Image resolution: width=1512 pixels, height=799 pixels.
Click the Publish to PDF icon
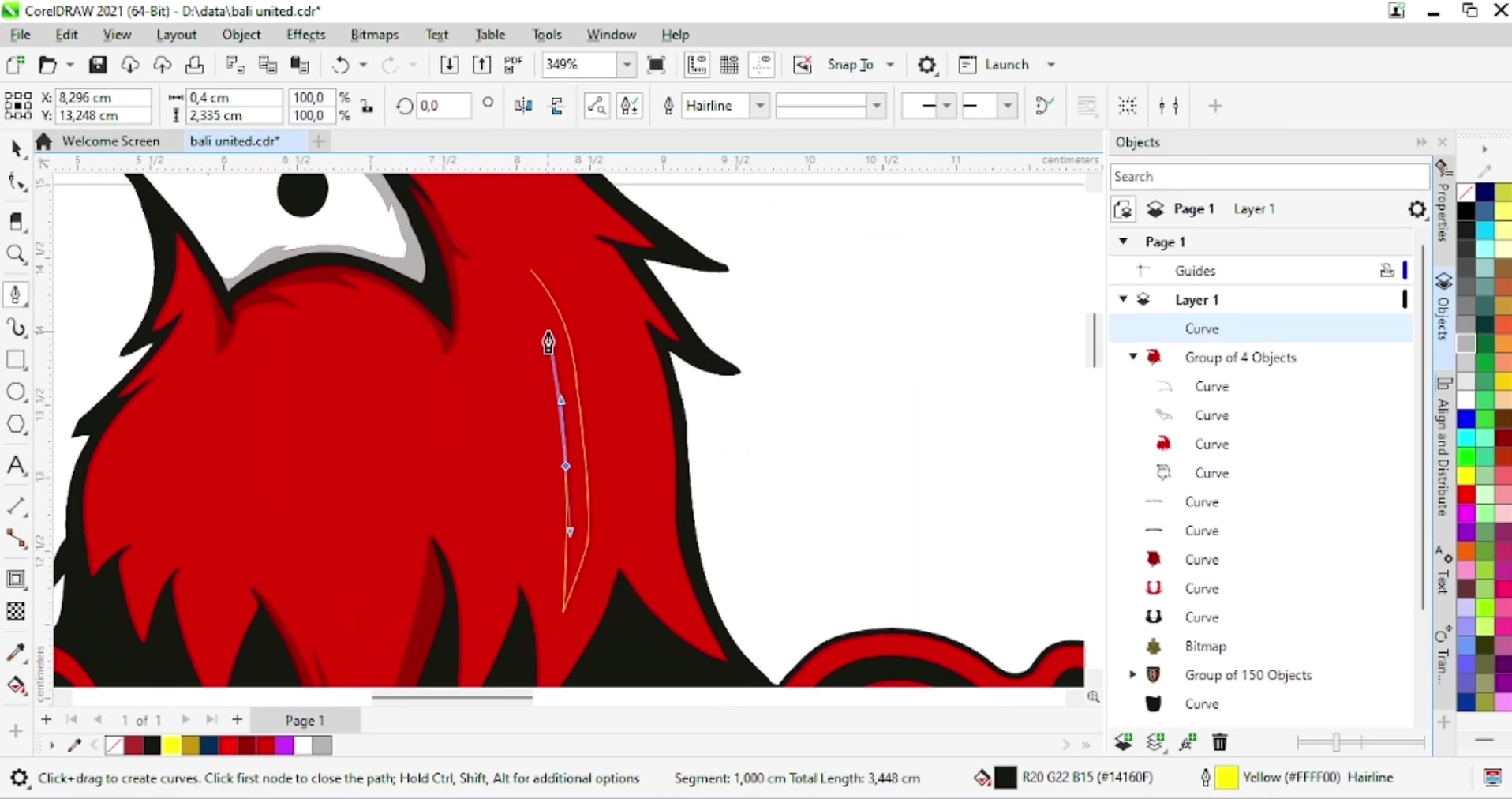pos(514,65)
